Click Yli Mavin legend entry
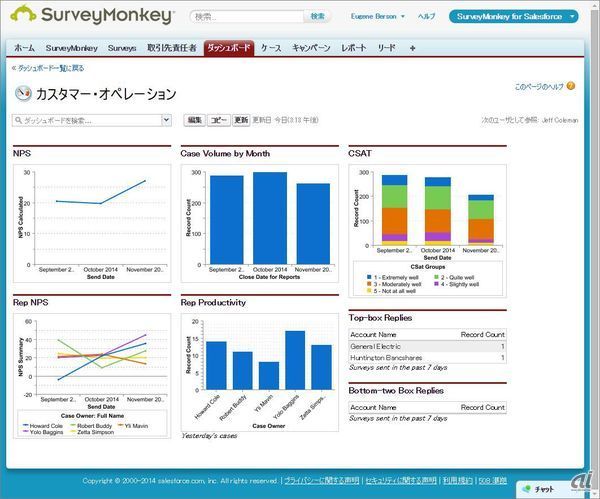This screenshot has height=499, width=600. pyautogui.click(x=133, y=426)
